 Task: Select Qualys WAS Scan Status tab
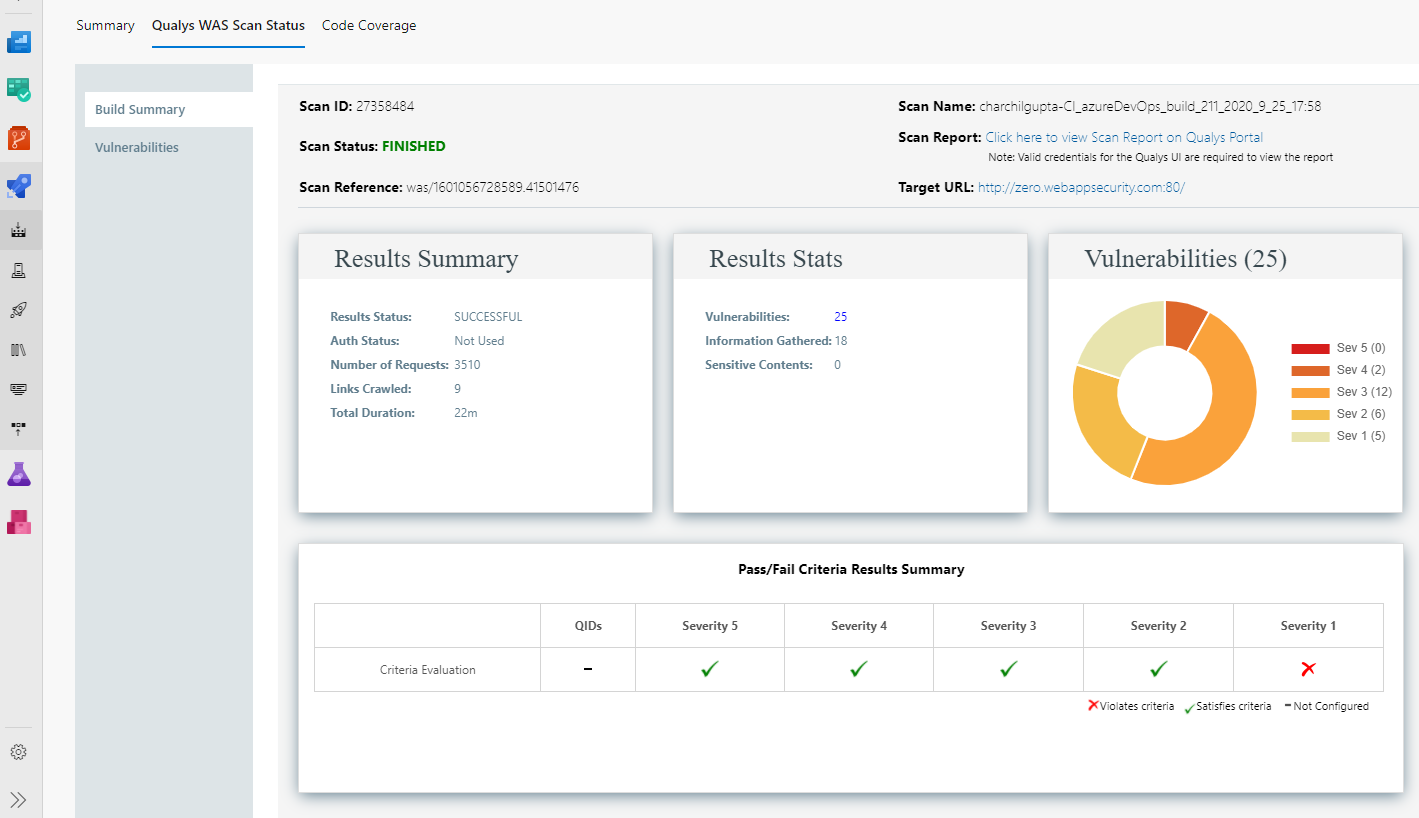(x=228, y=26)
